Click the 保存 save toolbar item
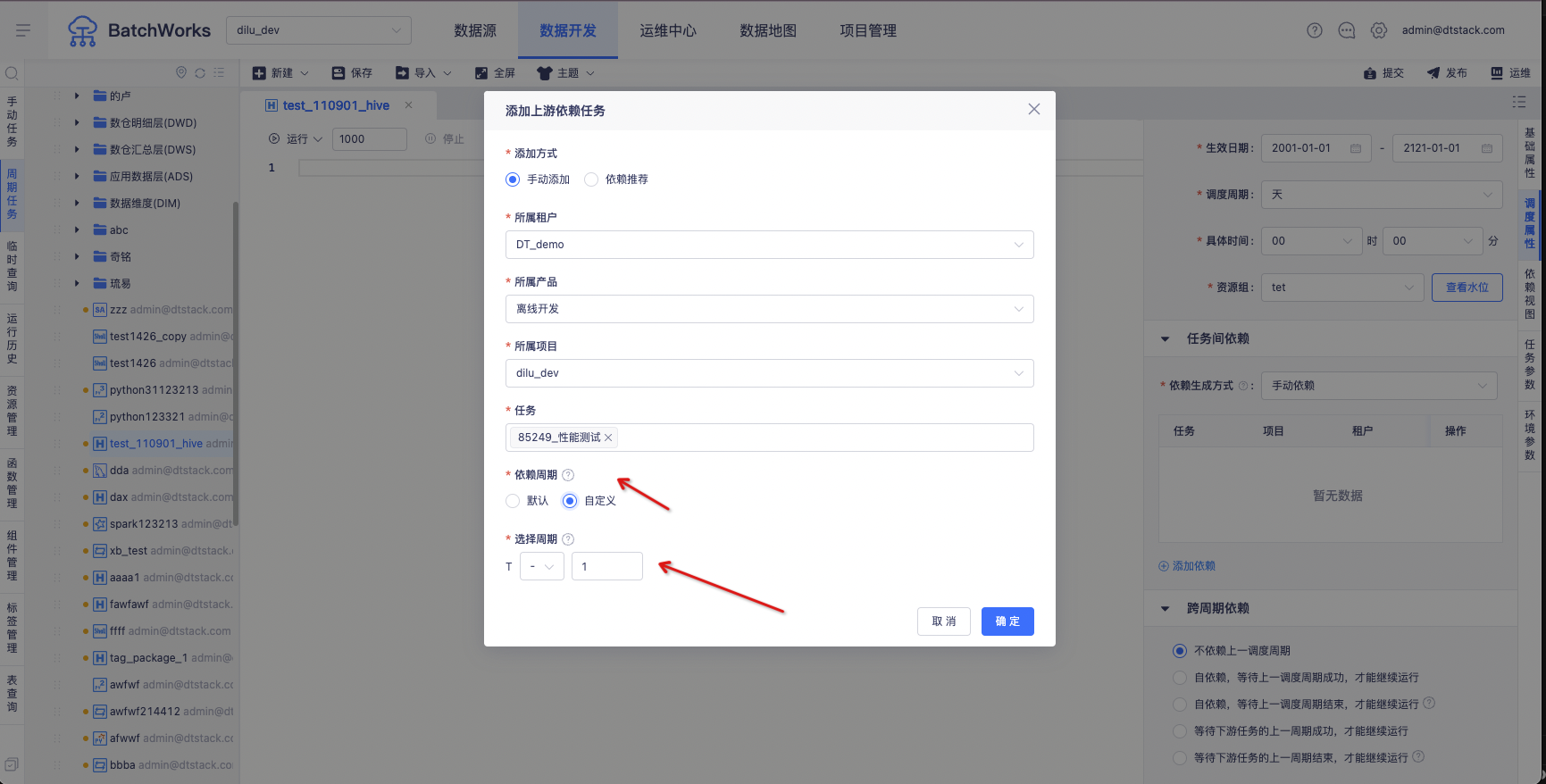The height and width of the screenshot is (784, 1546). click(x=352, y=73)
